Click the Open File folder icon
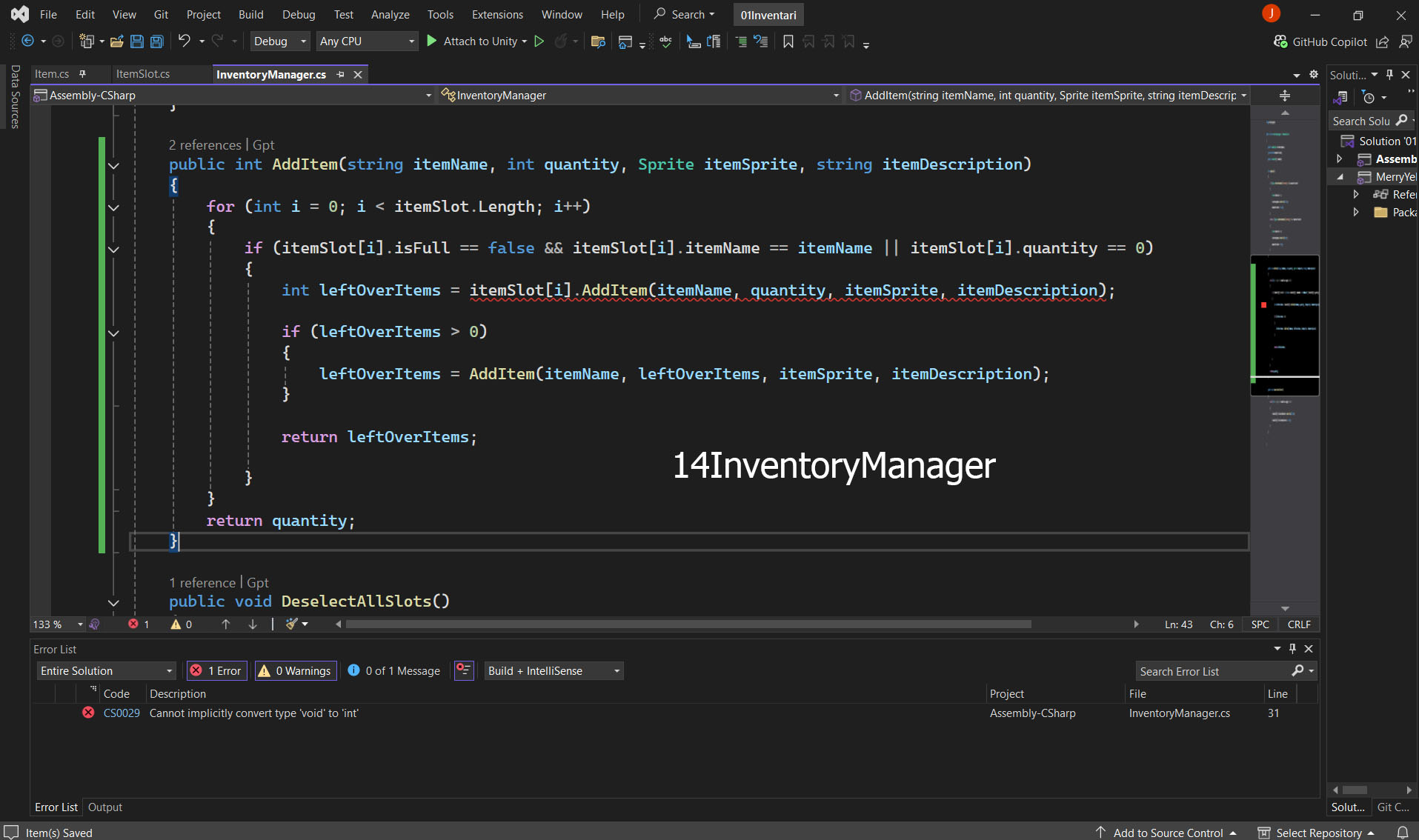The height and width of the screenshot is (840, 1419). pos(116,41)
